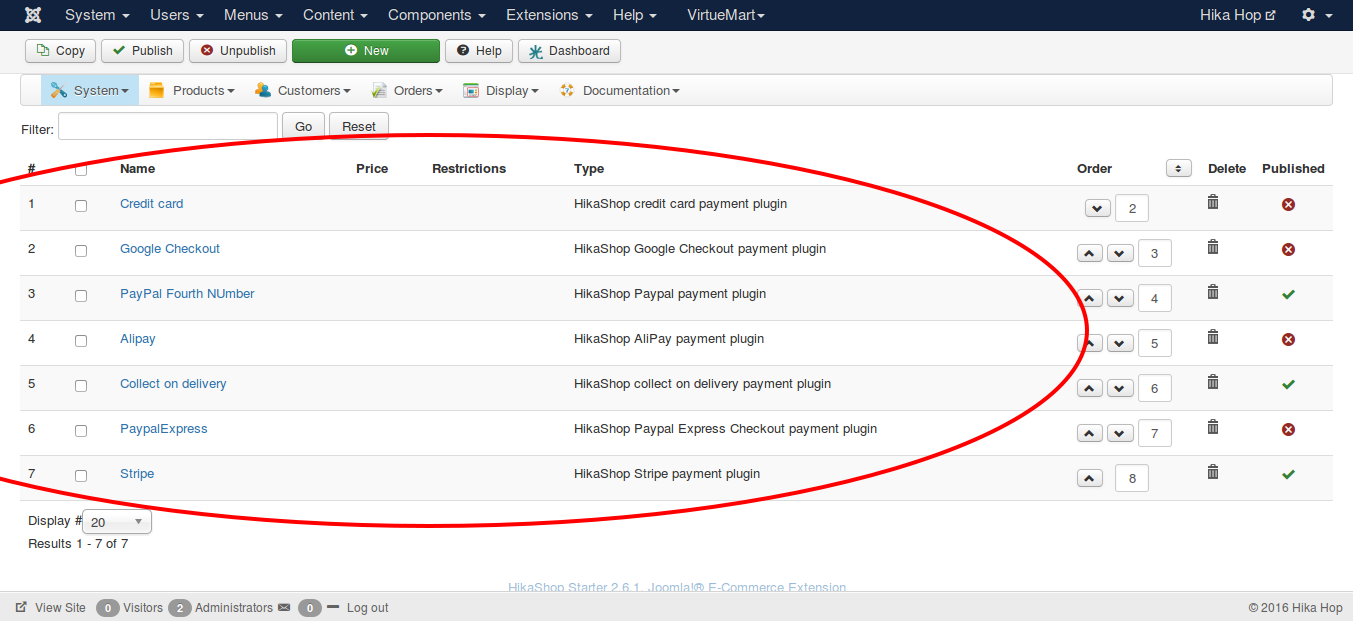Screen dimensions: 1353x621
Task: Tick the Stripe row checkbox
Action: (x=81, y=476)
